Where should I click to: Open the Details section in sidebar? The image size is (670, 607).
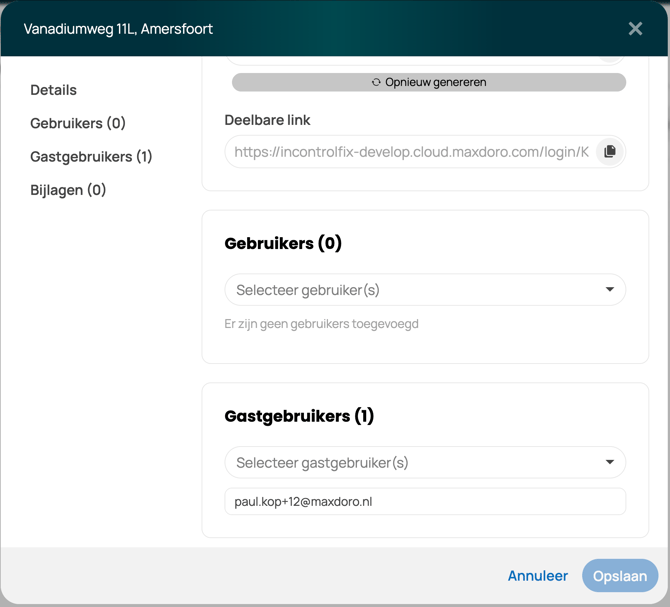coord(54,90)
